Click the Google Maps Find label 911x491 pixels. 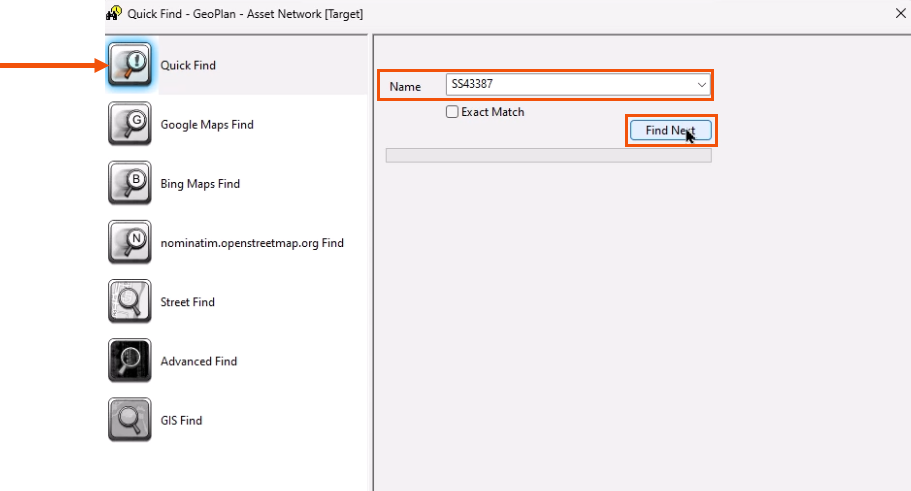click(x=207, y=124)
